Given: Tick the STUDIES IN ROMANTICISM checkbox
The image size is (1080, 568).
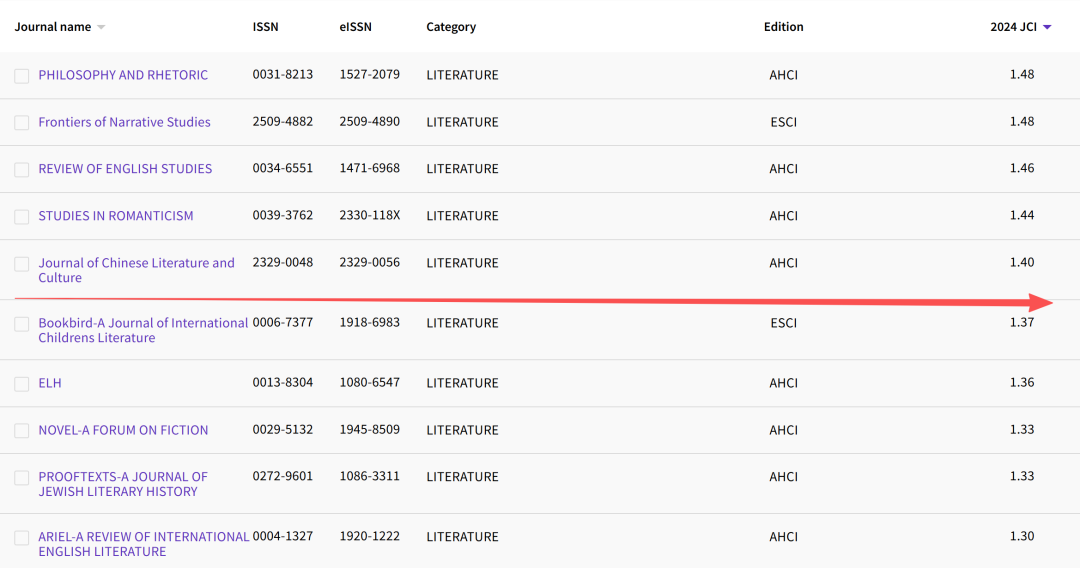Looking at the screenshot, I should [22, 217].
